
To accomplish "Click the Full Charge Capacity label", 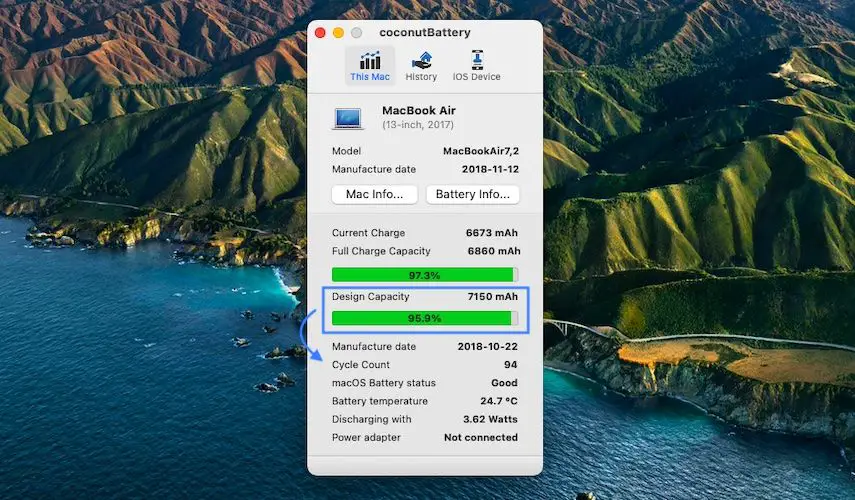I will click(x=381, y=251).
